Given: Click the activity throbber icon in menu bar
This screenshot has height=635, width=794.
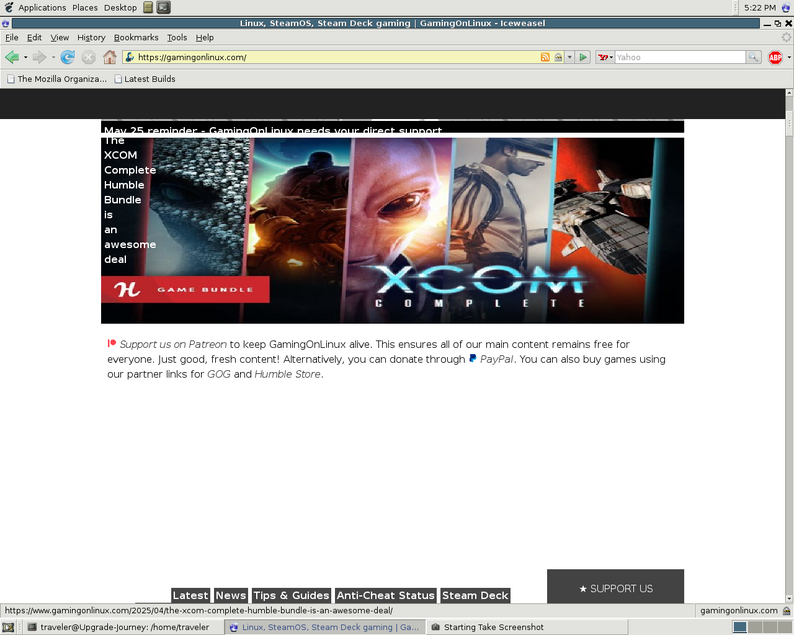Looking at the screenshot, I should [786, 37].
